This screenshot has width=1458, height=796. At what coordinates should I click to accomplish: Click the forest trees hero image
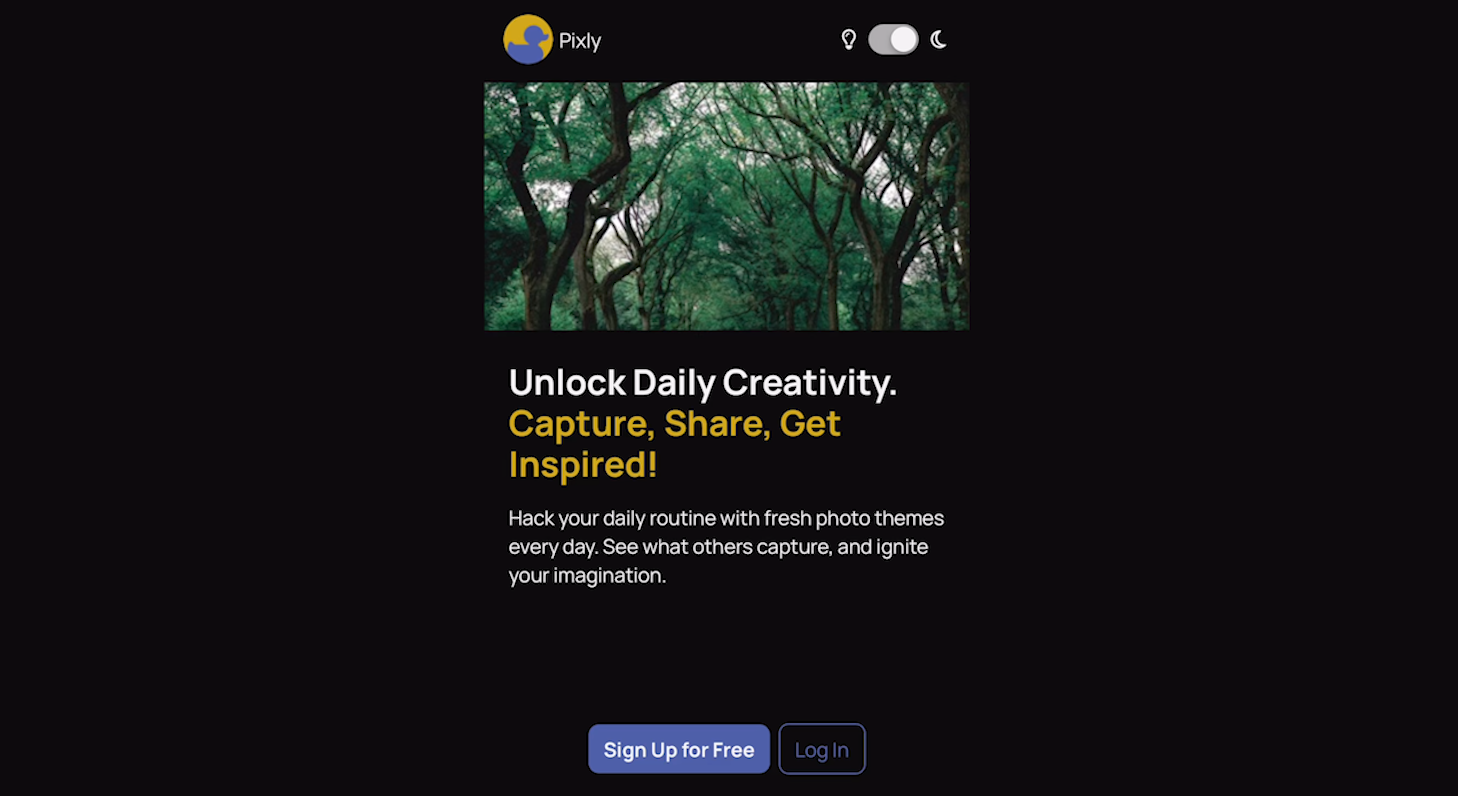tap(727, 206)
